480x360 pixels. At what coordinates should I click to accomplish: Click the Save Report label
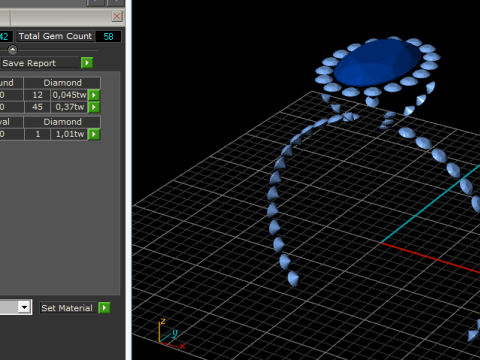(29, 63)
